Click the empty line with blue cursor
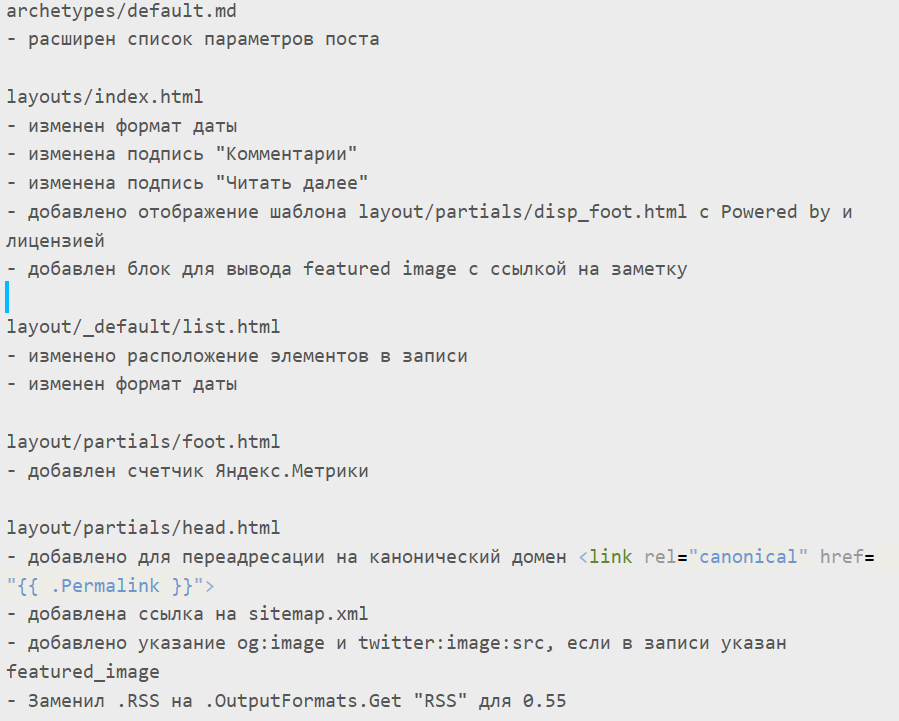Screen dimensions: 899x721 coord(7,297)
